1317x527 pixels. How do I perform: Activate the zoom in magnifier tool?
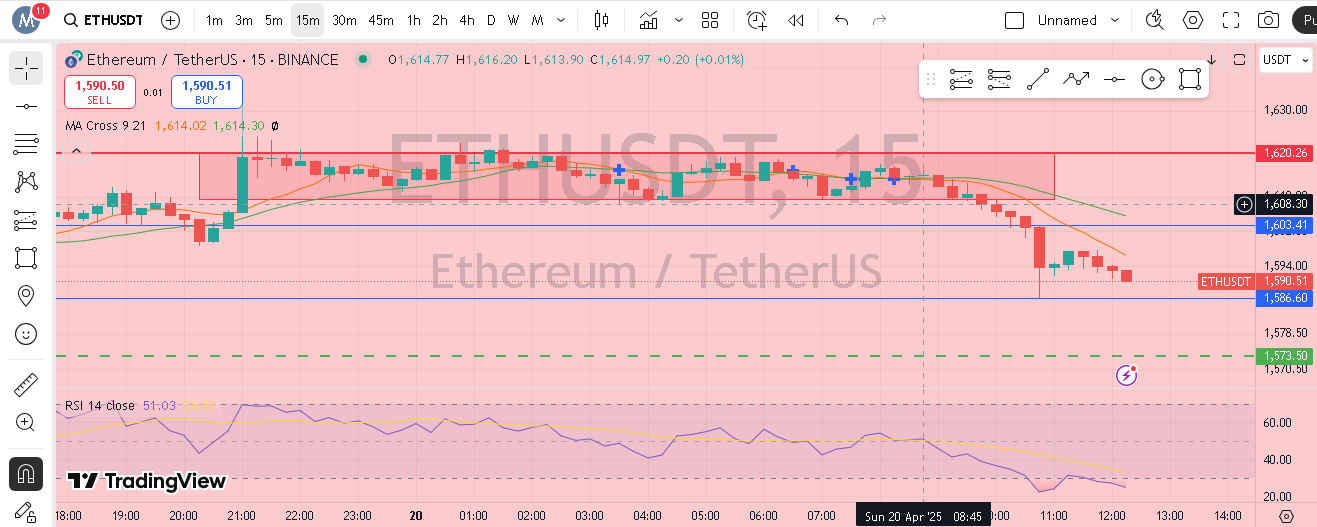tap(26, 422)
